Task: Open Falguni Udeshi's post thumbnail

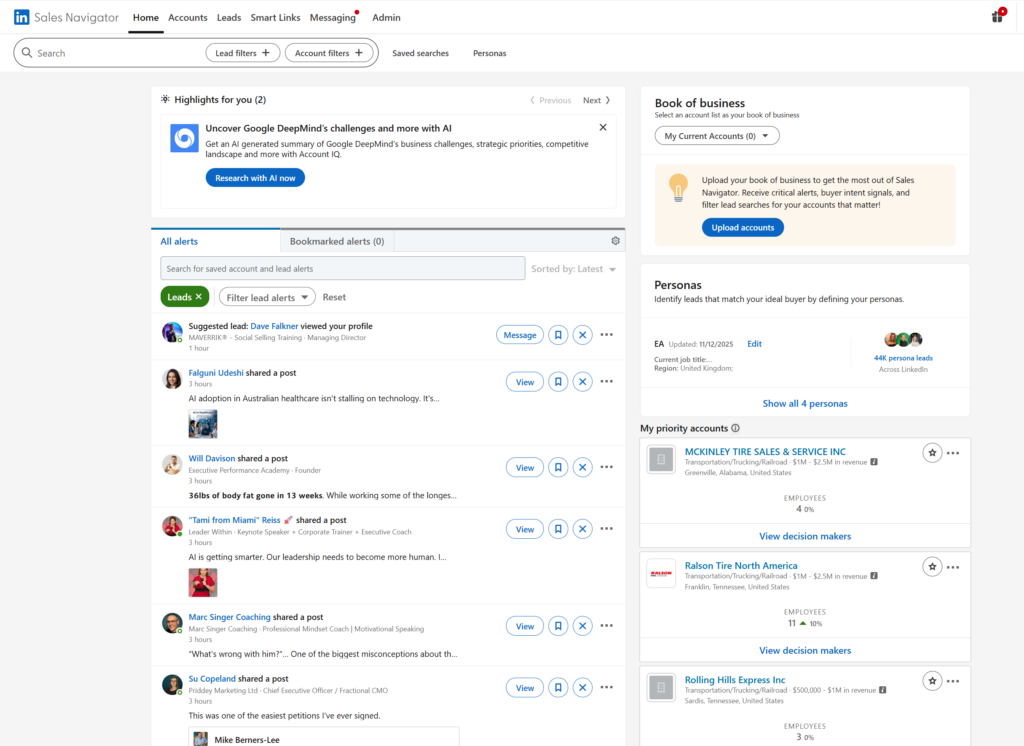Action: coord(203,424)
